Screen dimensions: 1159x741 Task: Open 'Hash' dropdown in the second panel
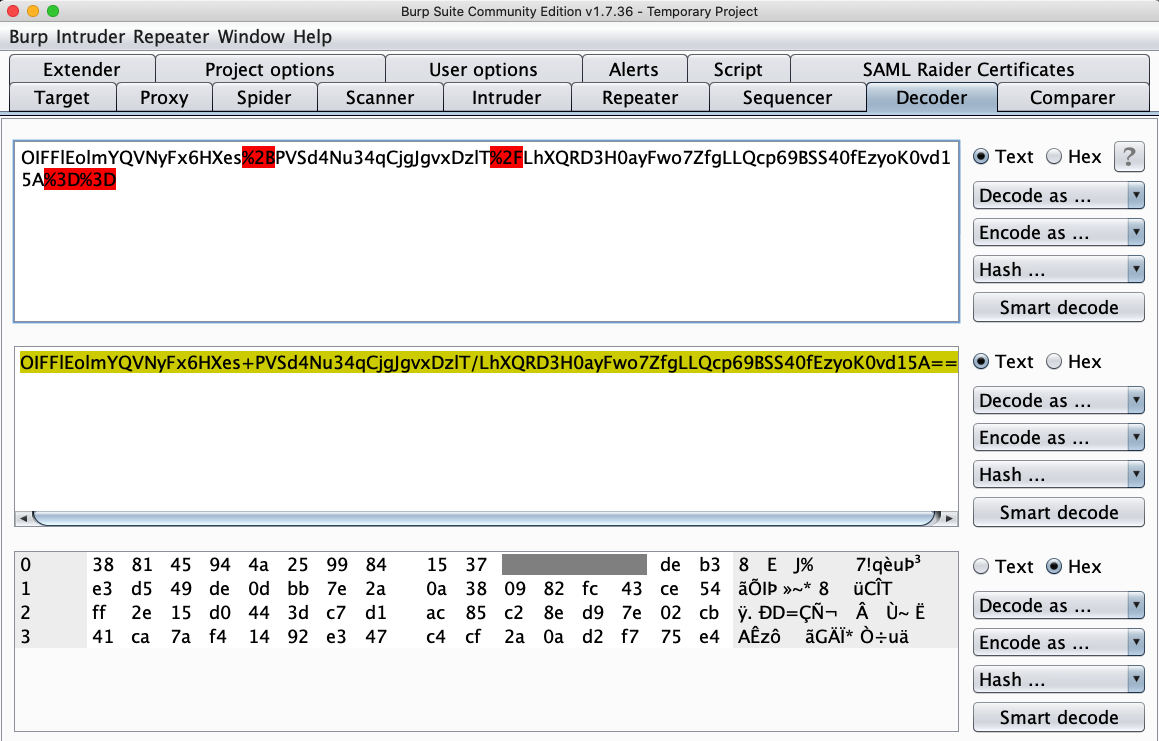(1058, 475)
